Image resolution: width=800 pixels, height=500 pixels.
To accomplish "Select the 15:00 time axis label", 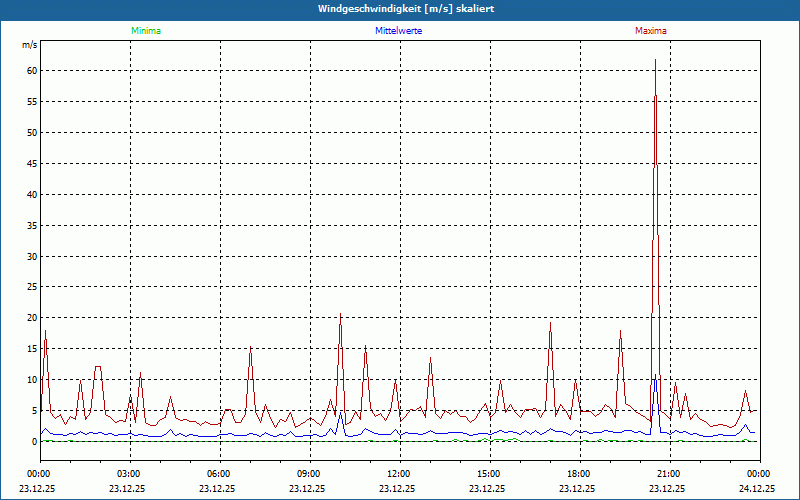I will click(488, 474).
